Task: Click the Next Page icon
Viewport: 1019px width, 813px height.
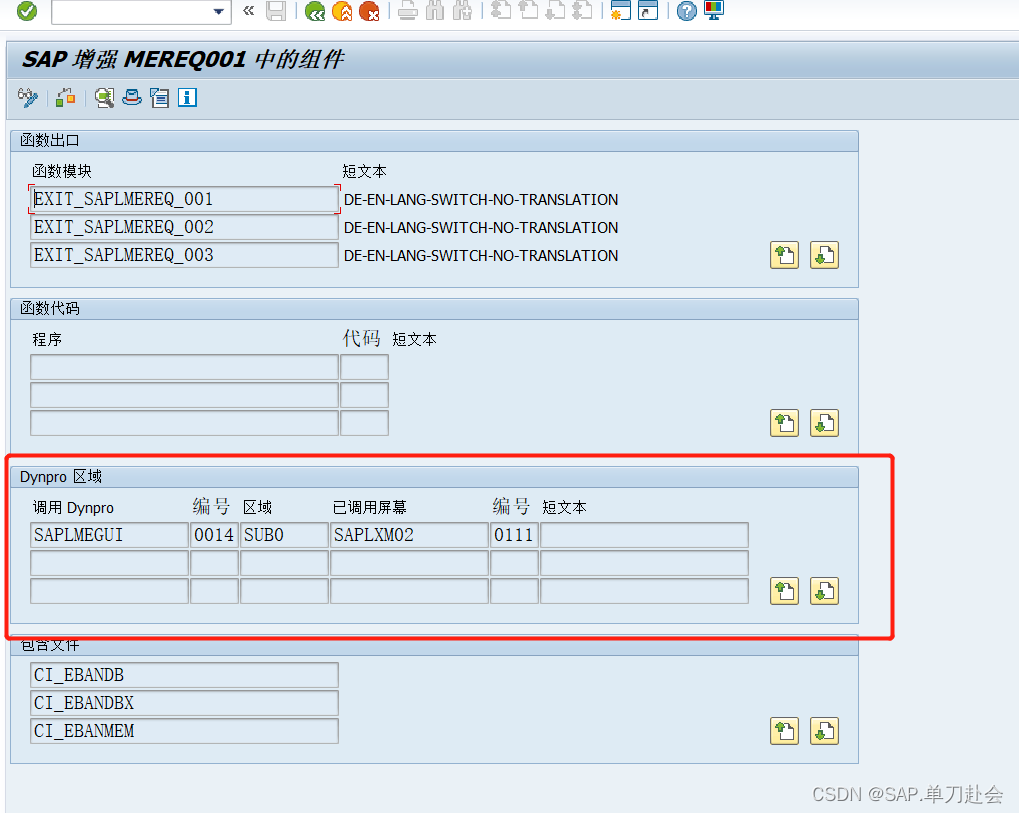Action: tap(555, 10)
